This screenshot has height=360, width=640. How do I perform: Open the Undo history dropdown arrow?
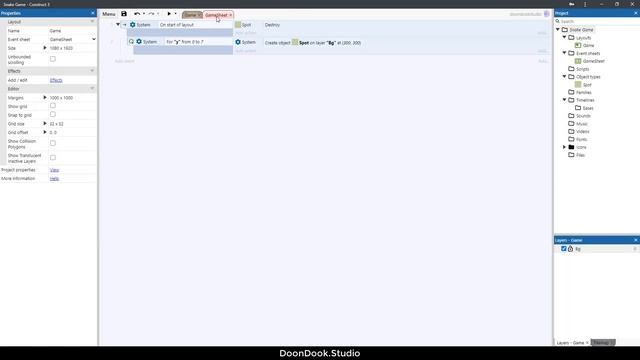[144, 14]
